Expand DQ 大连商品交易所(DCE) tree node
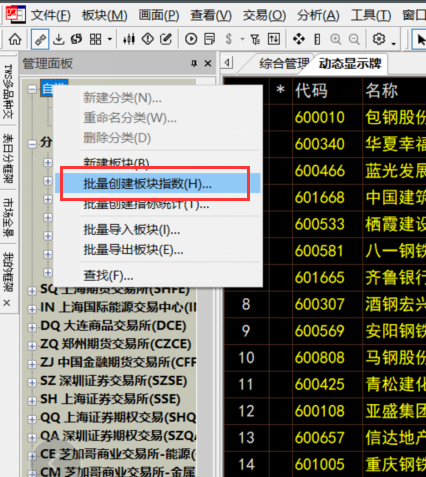 [32, 328]
